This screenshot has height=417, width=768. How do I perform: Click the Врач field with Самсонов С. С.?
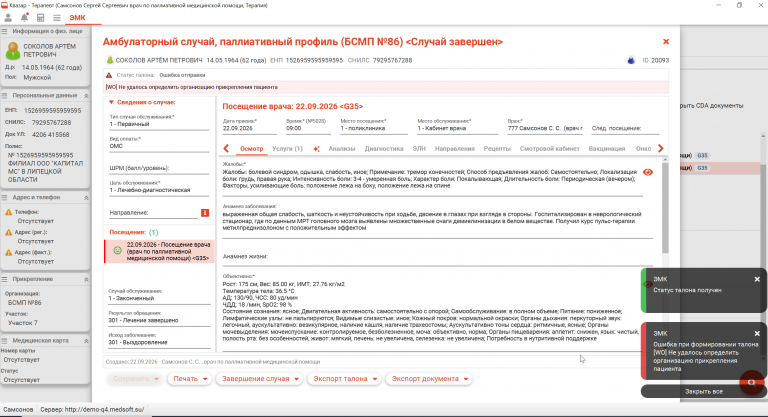coord(545,128)
